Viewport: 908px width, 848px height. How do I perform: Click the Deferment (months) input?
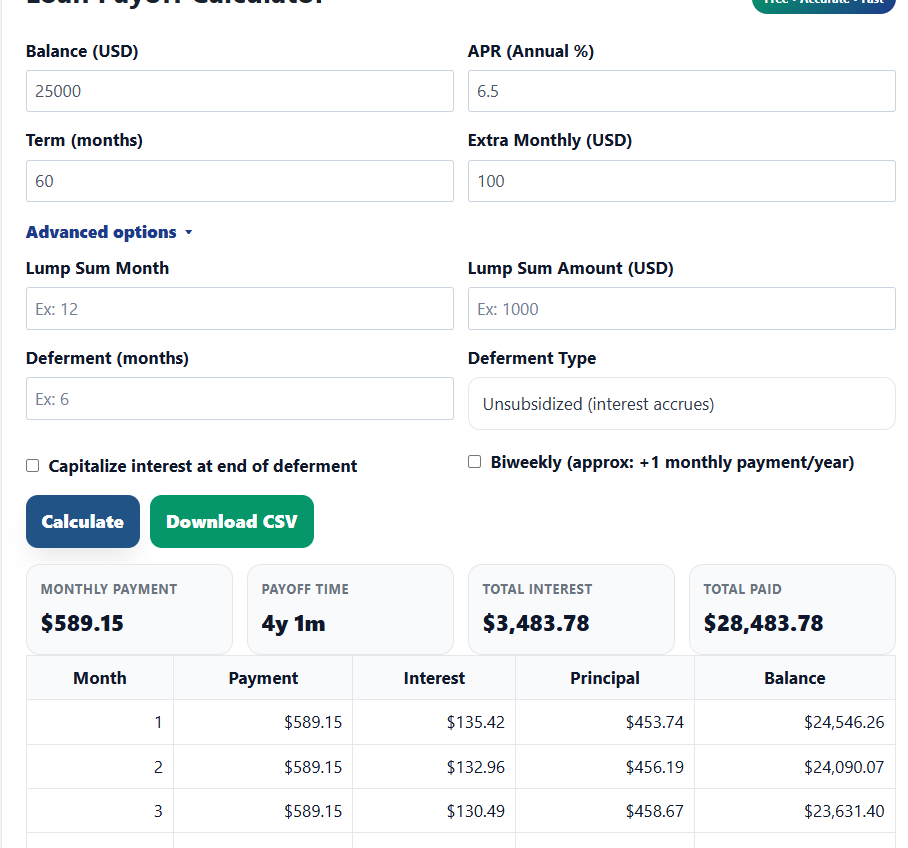coord(239,399)
